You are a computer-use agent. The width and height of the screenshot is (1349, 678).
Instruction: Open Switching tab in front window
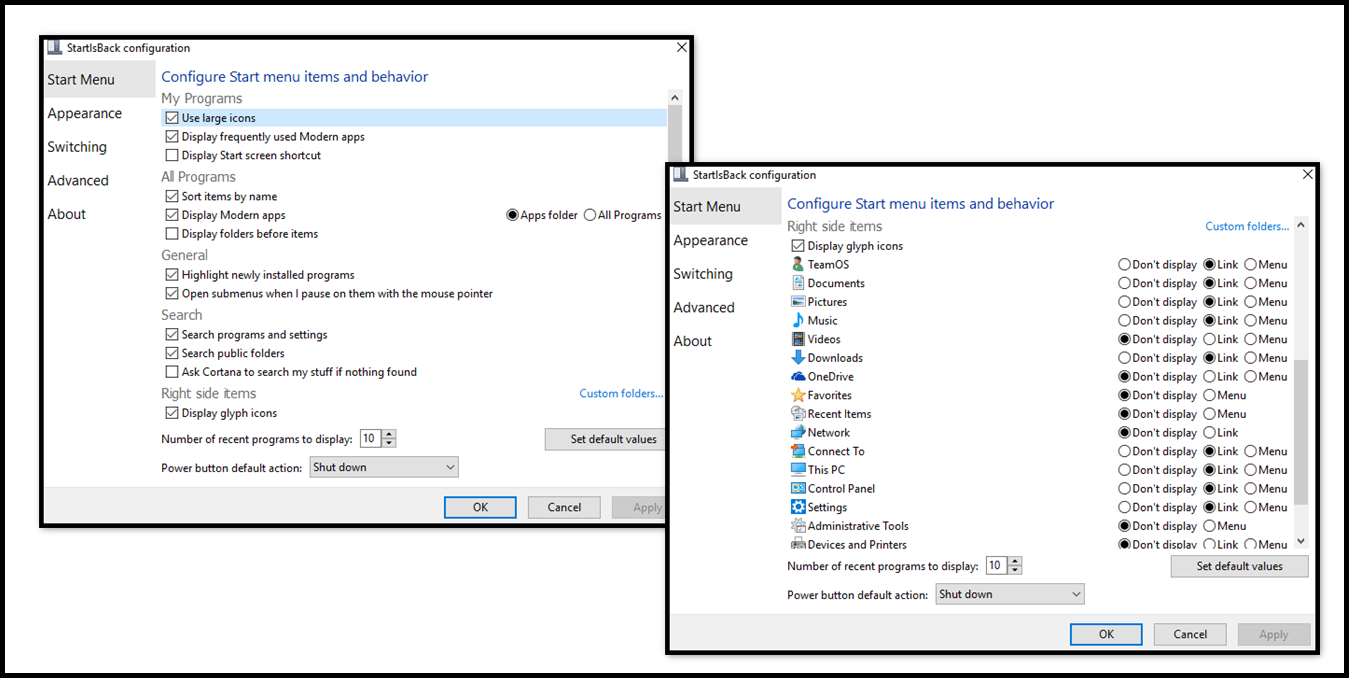[x=703, y=274]
